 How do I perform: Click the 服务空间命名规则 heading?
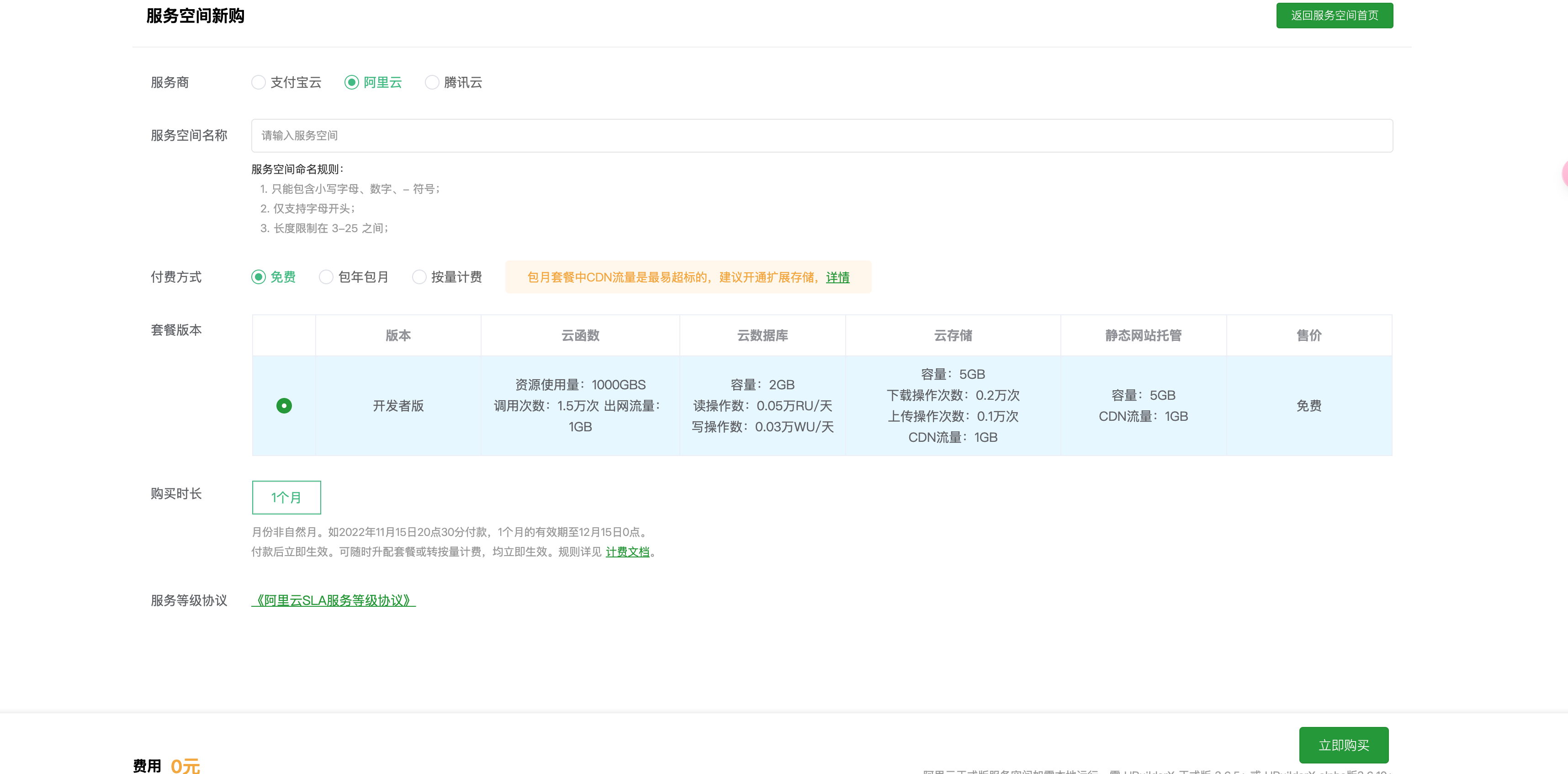pyautogui.click(x=297, y=170)
